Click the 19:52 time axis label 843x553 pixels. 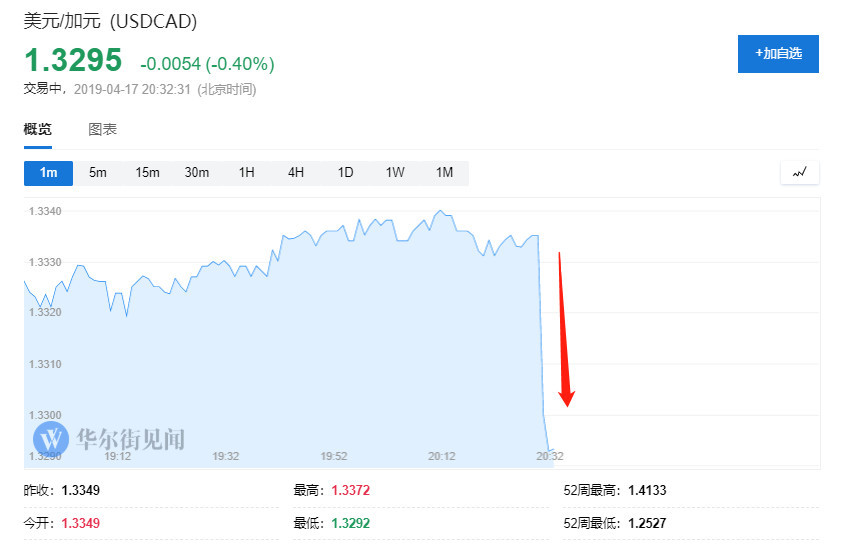[x=334, y=456]
